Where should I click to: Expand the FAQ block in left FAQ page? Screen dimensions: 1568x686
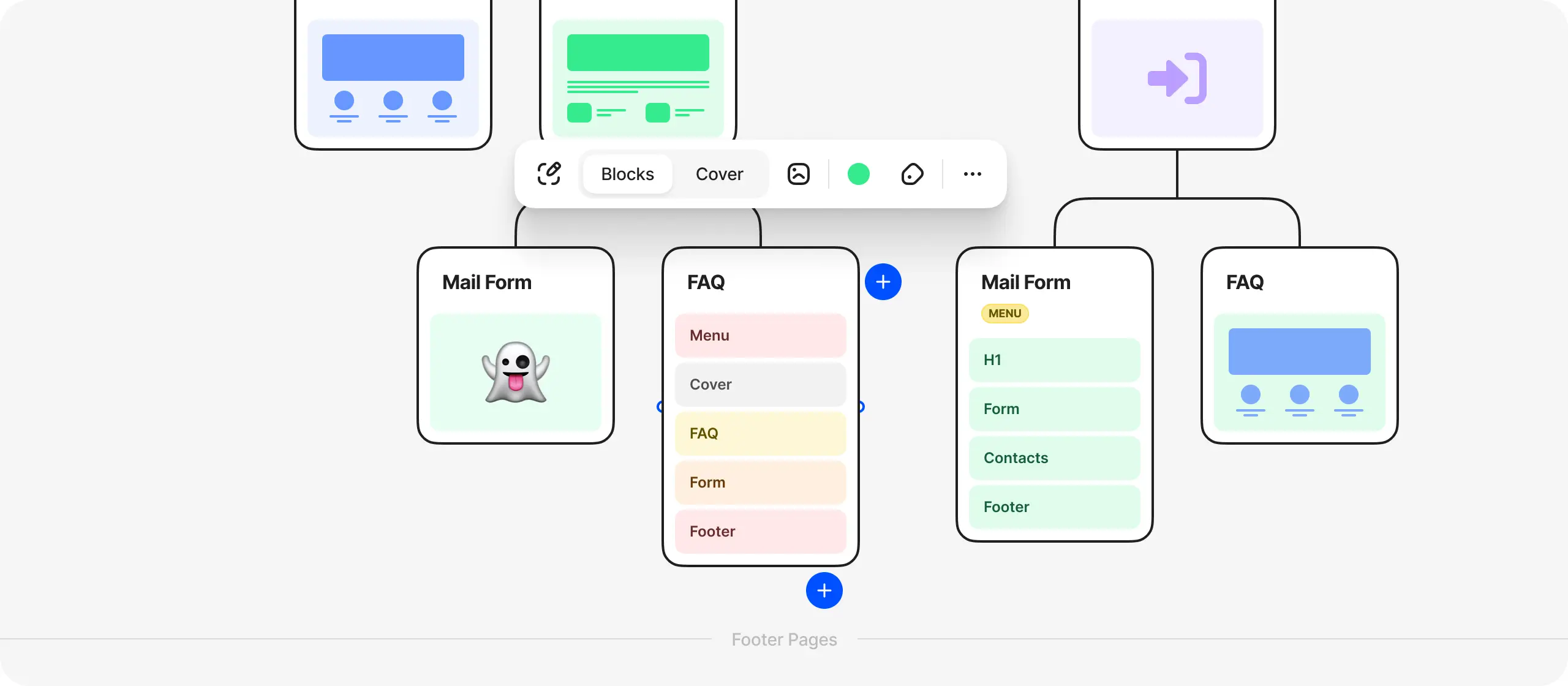[760, 433]
